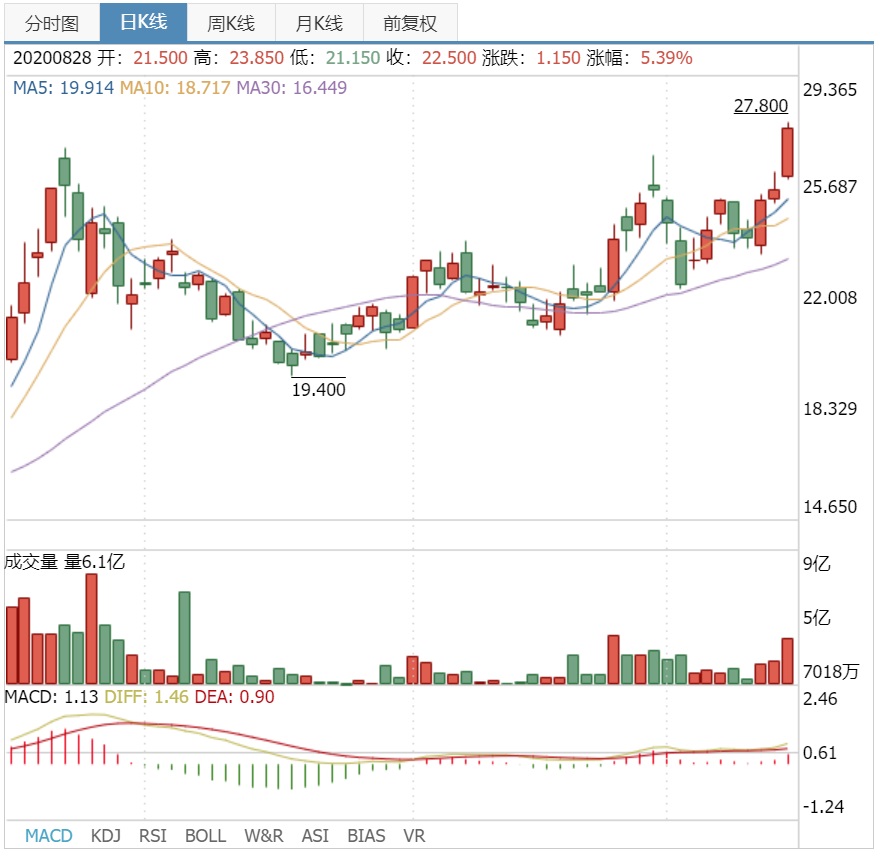Click the DIFF: 1.46 value
880x856 pixels.
146,697
